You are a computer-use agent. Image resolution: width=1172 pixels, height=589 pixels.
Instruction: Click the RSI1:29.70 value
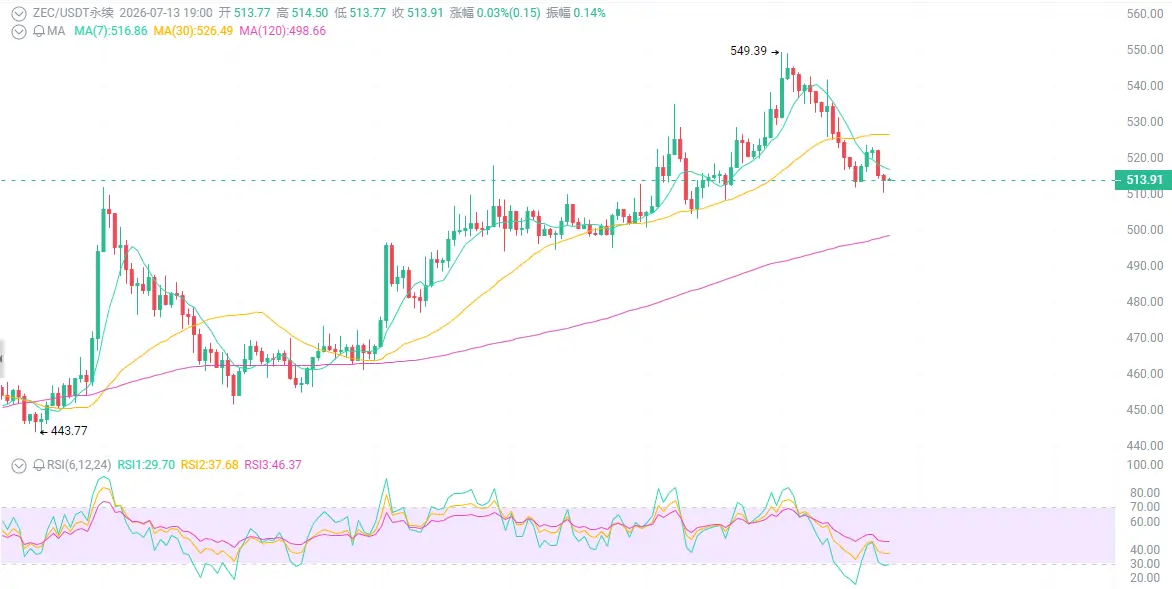tap(146, 465)
